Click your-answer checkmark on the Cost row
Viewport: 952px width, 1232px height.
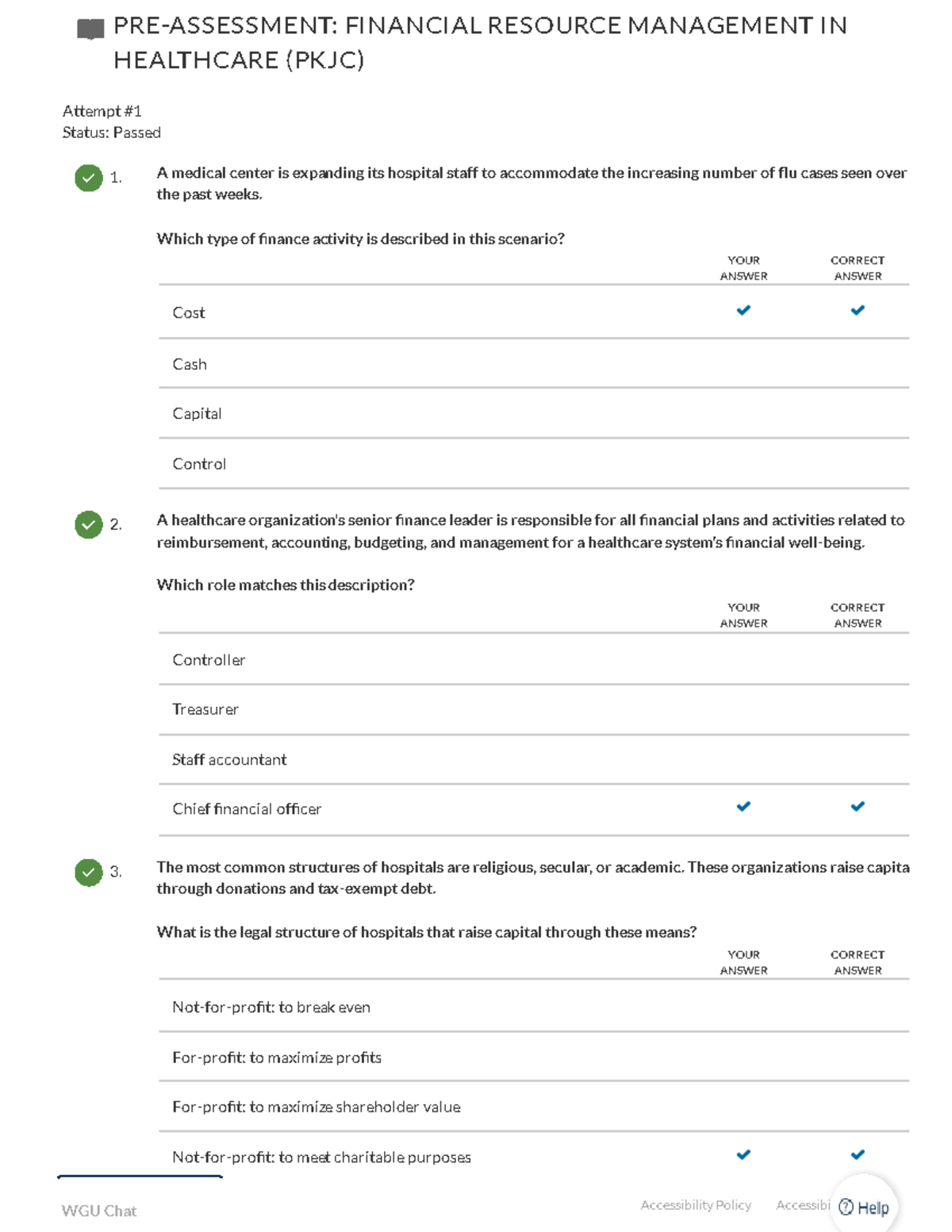[743, 310]
